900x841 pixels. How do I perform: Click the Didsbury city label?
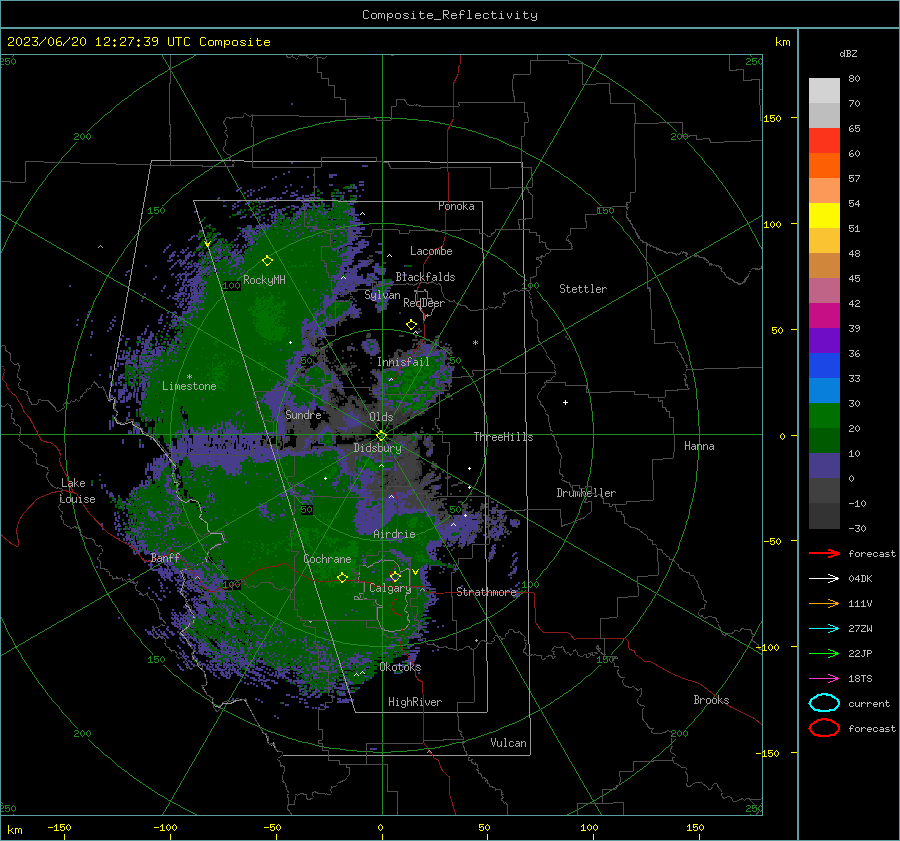(x=377, y=448)
